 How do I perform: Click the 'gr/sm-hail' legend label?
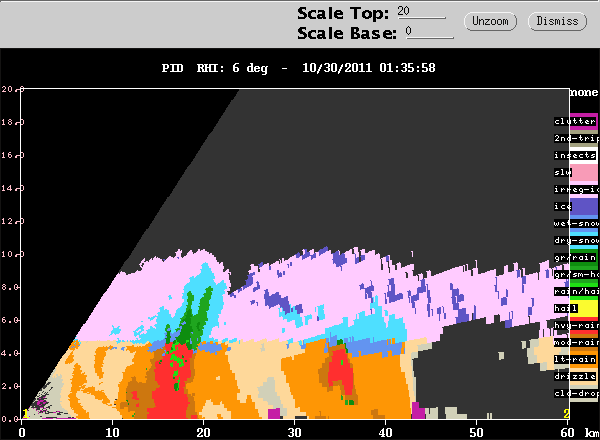576,274
